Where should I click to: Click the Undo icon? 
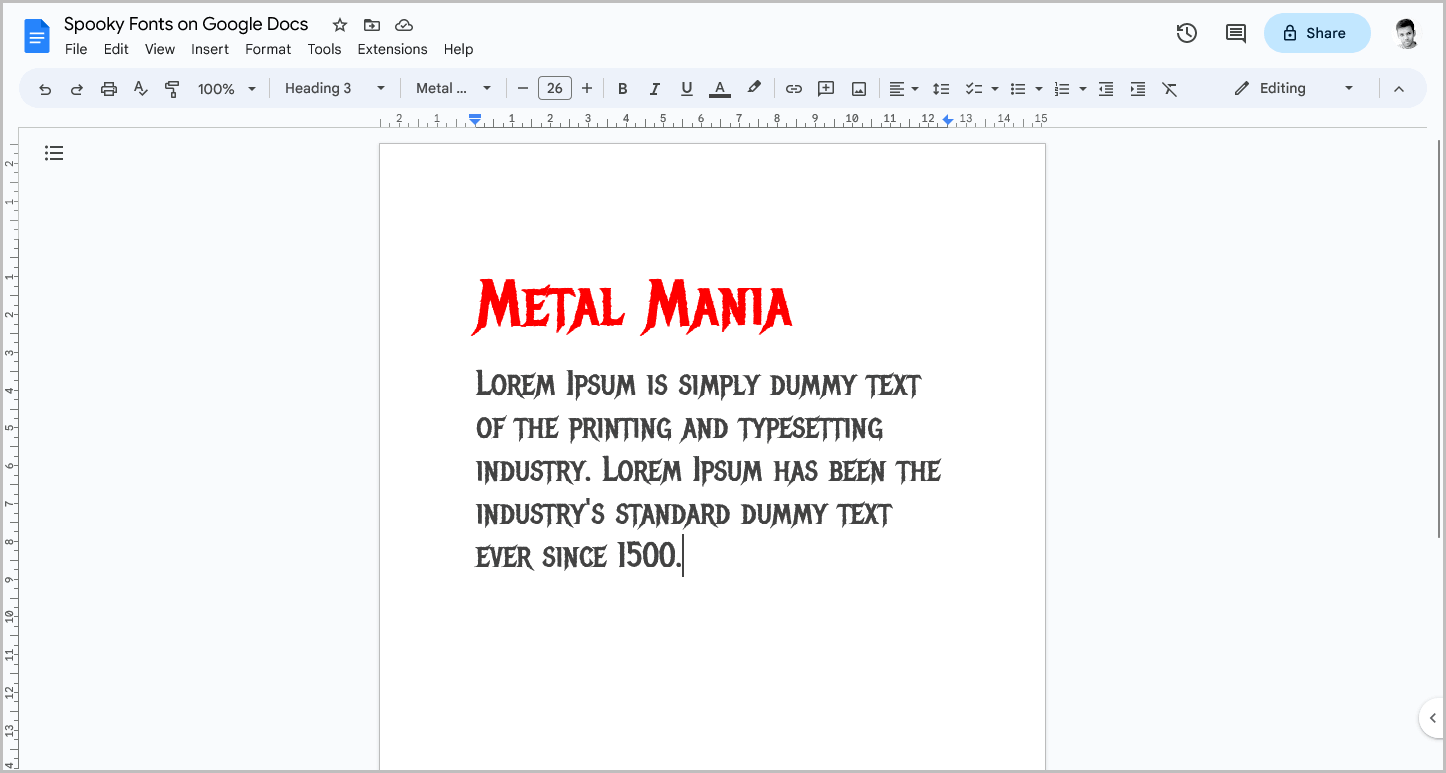[x=45, y=88]
